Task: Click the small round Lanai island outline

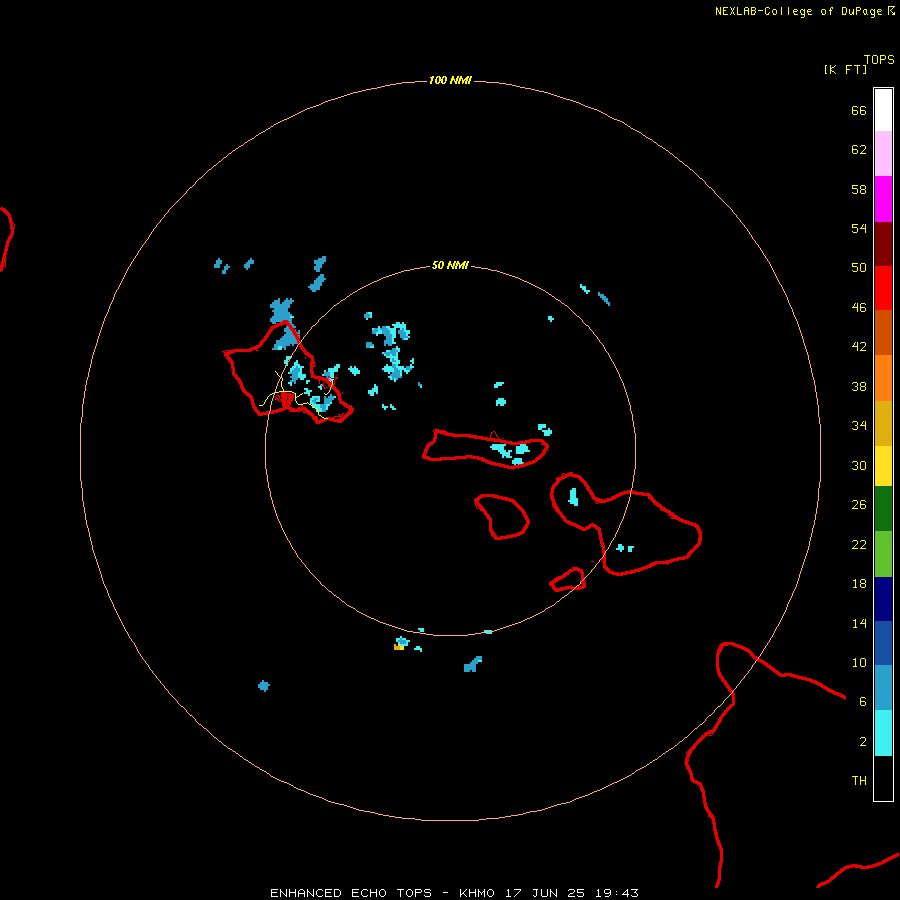Action: click(x=502, y=517)
